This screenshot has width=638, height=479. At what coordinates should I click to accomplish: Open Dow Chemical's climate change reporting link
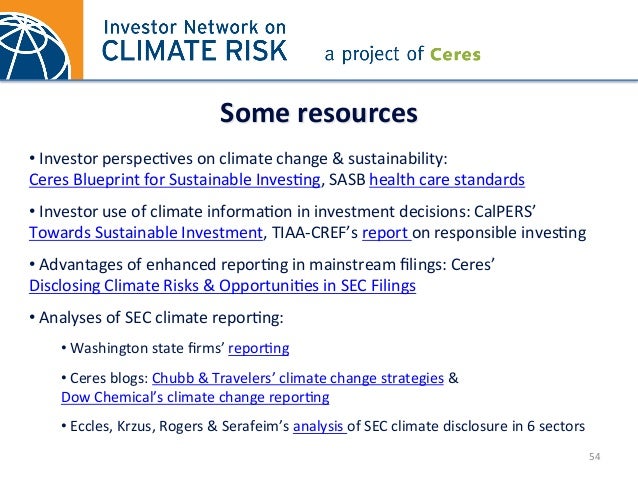(x=194, y=397)
